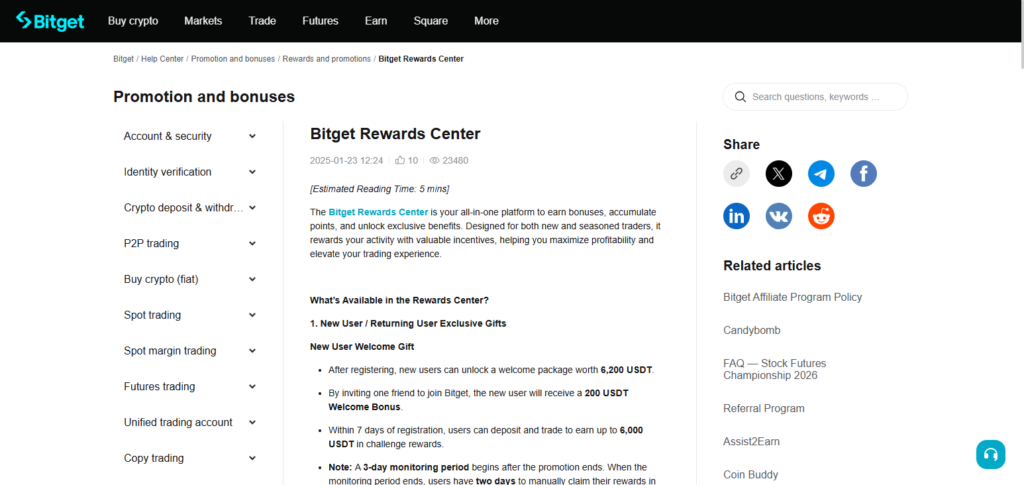The height and width of the screenshot is (485, 1024).
Task: Share the article on Telegram
Action: (822, 174)
